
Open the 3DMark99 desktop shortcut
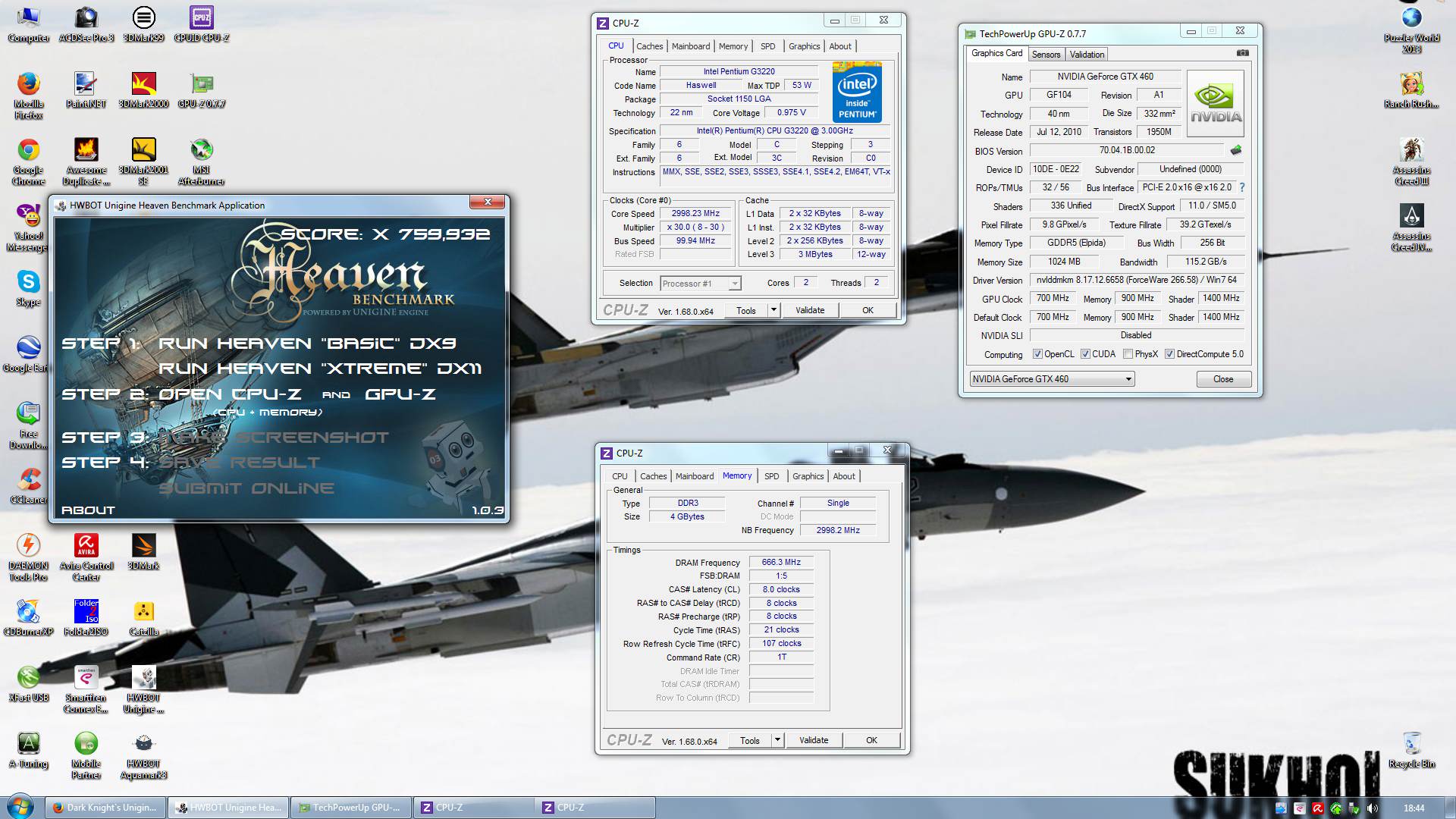point(143,24)
